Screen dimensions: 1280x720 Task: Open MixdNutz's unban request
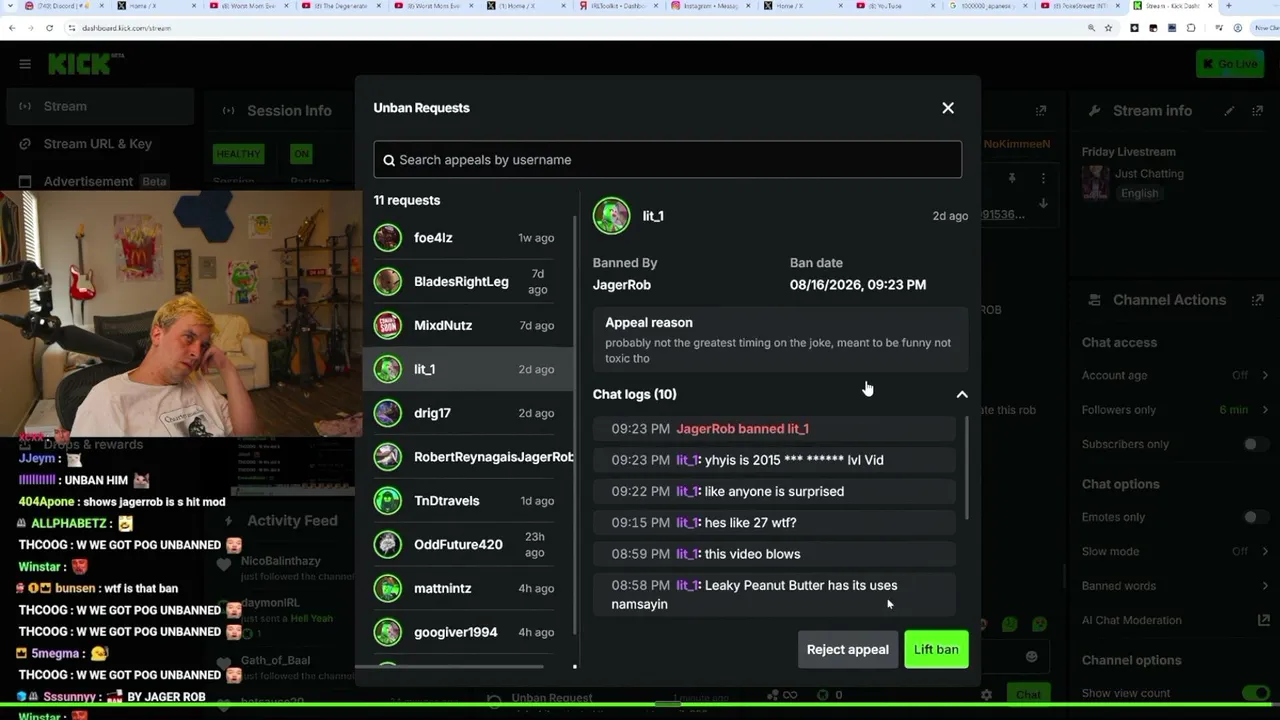[x=468, y=326]
